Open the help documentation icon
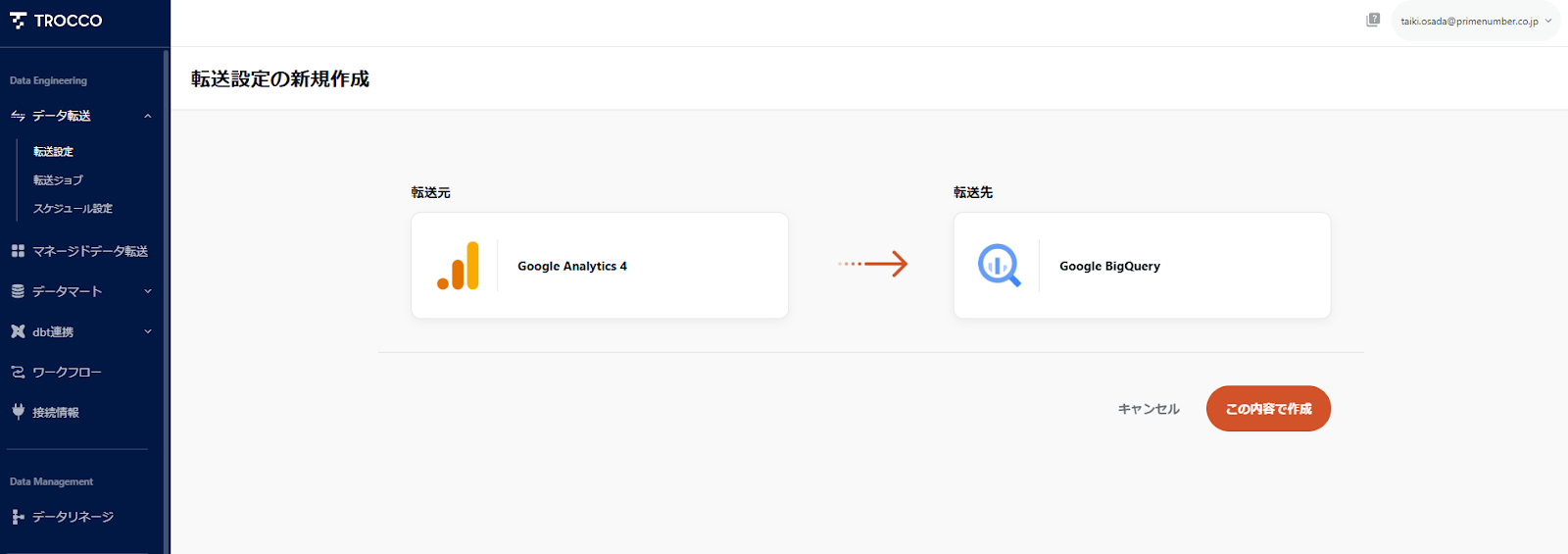The height and width of the screenshot is (554, 1568). (1373, 20)
